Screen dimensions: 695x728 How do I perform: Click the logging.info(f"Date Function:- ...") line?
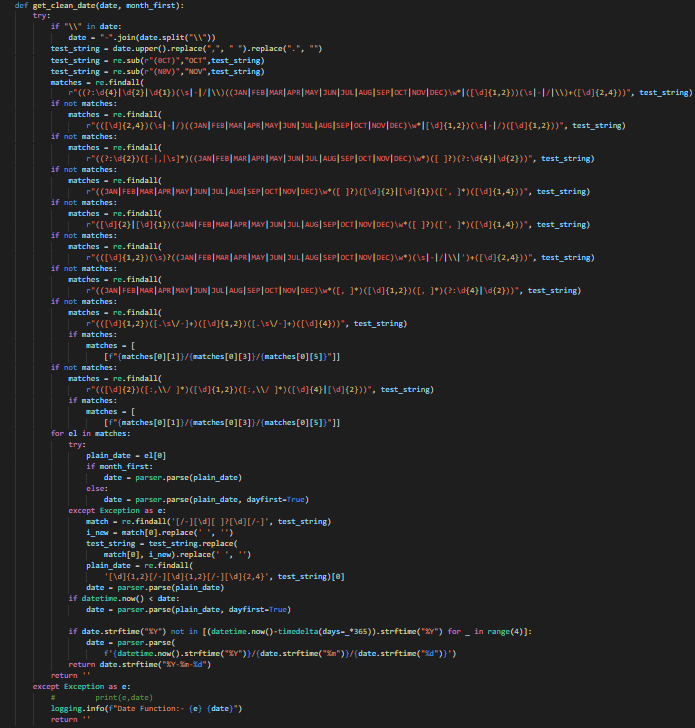tap(147, 709)
